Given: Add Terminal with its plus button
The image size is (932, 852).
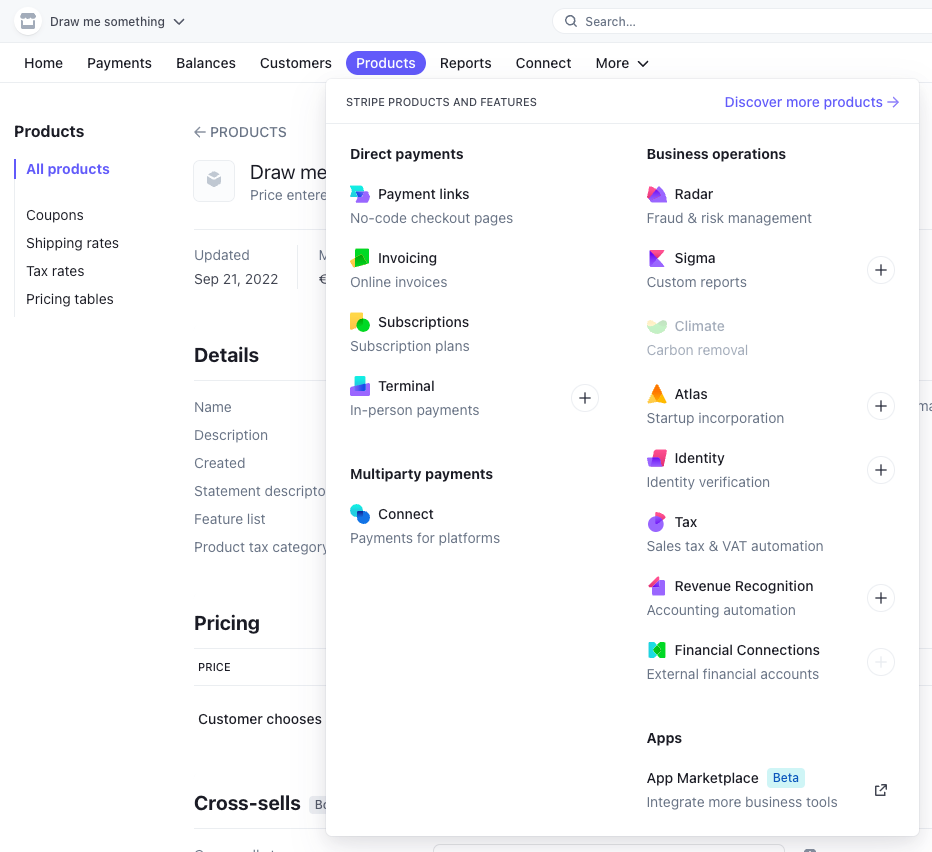Looking at the screenshot, I should coord(585,398).
